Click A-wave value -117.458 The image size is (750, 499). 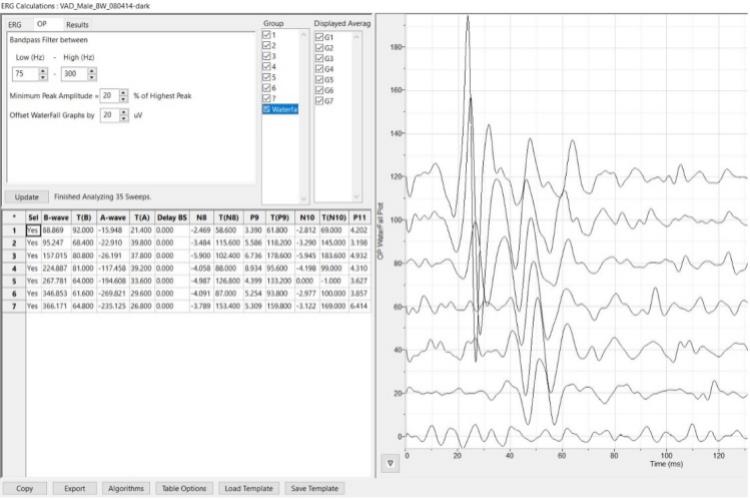click(x=112, y=268)
